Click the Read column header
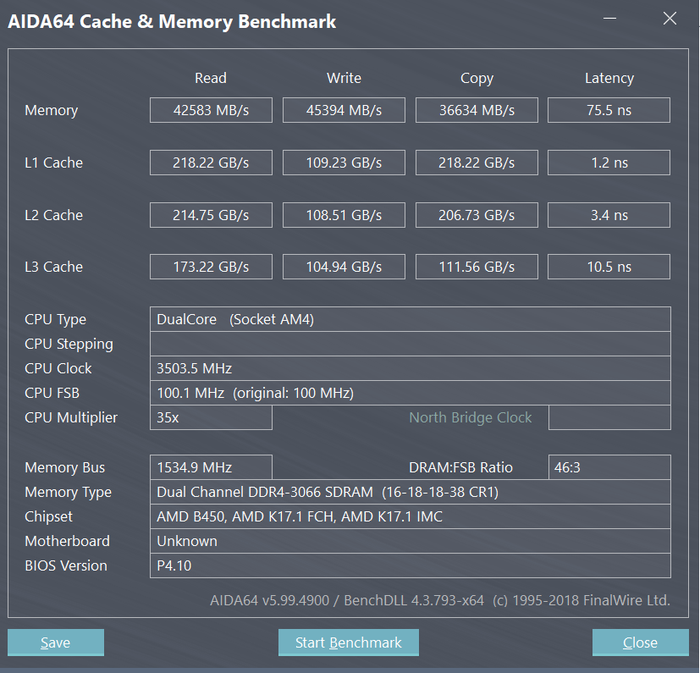Image resolution: width=700 pixels, height=673 pixels. [x=211, y=78]
